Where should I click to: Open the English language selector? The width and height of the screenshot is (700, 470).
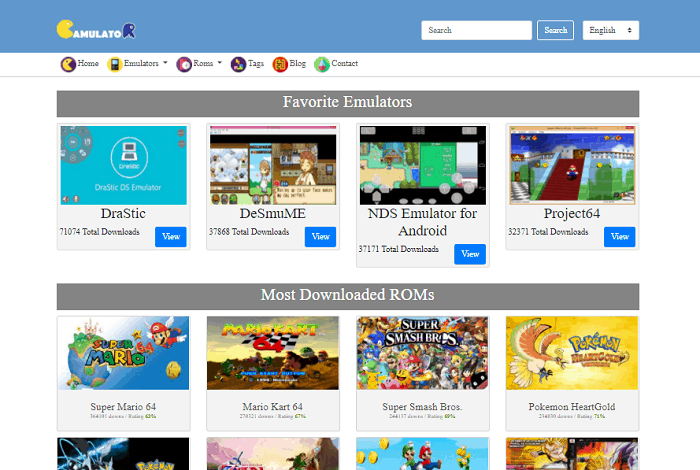[x=611, y=30]
